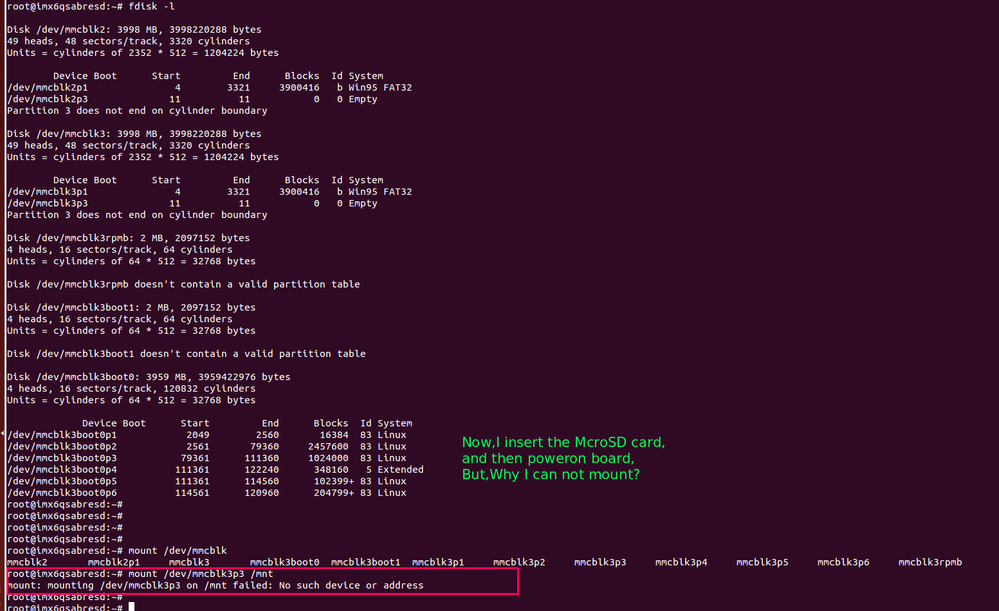The image size is (999, 611).
Task: Click the '/dev/mmcblk3boot0p4' Extended row
Action: coord(215,470)
